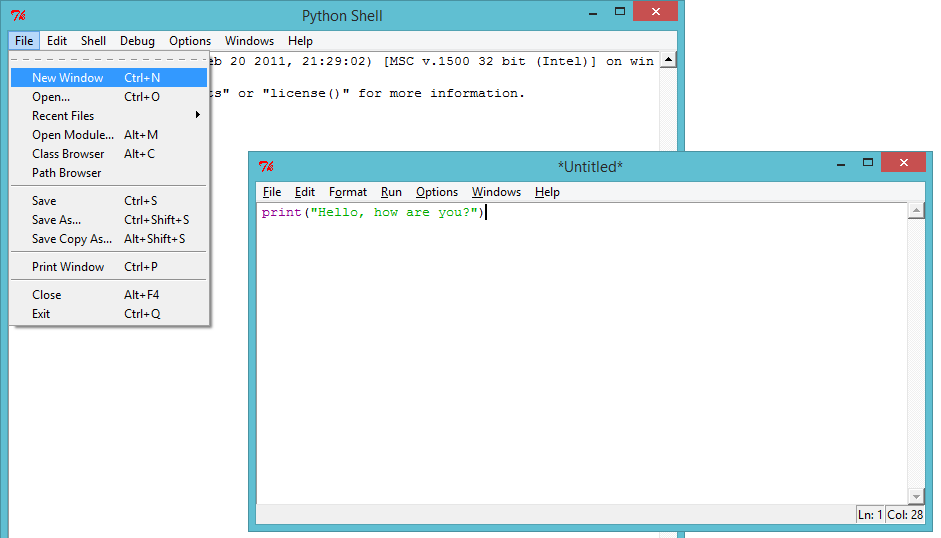Maximize the Untitled editor window

[x=867, y=162]
